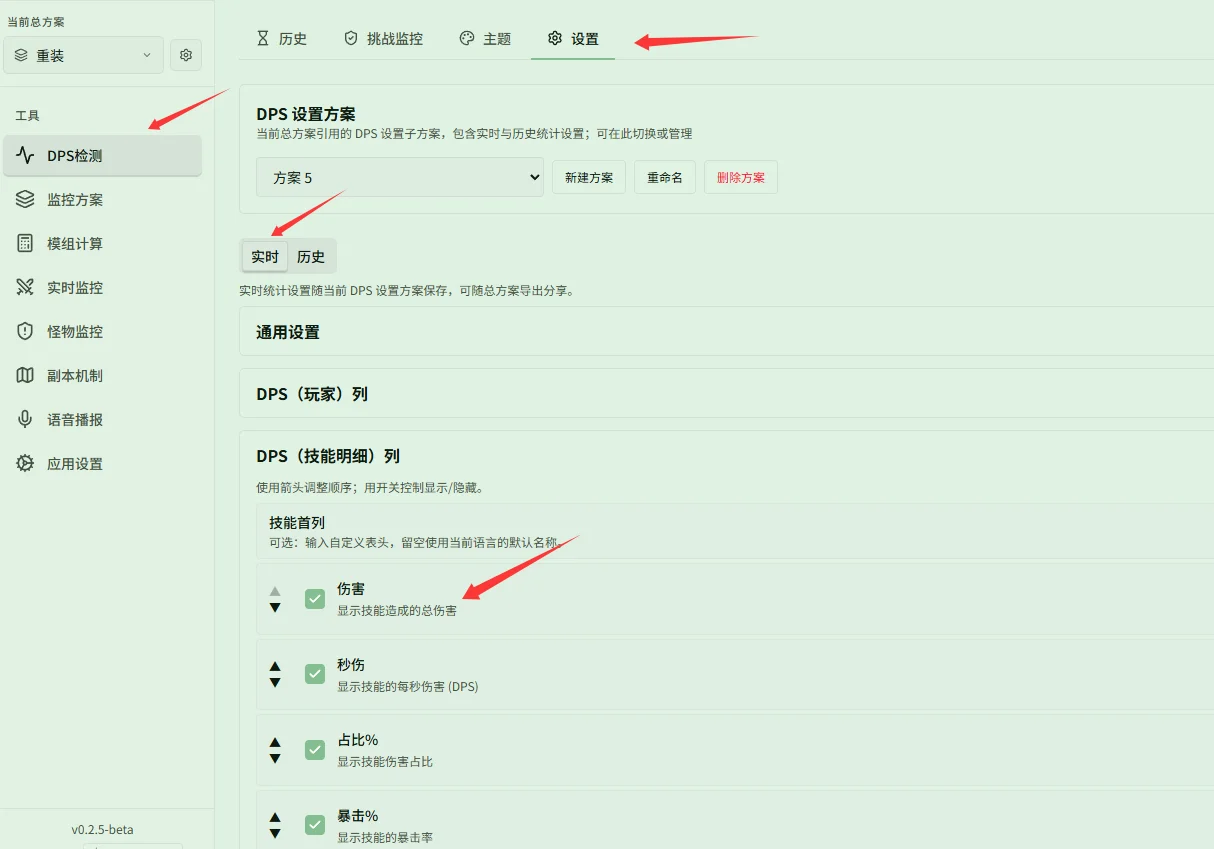Click the 应用设置 gear icon in sidebar

point(25,464)
